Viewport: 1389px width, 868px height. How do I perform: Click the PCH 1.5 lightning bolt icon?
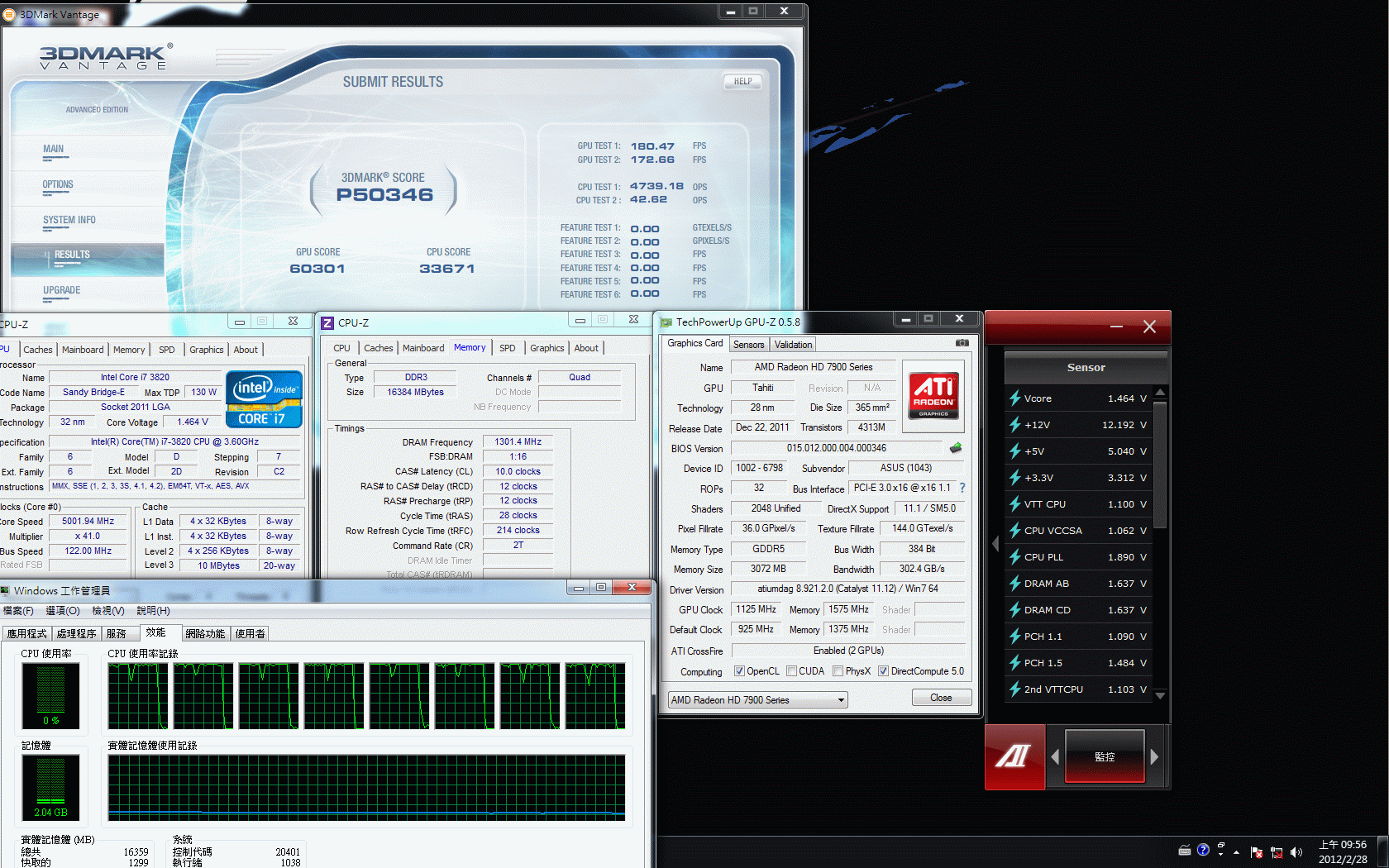click(x=1014, y=663)
